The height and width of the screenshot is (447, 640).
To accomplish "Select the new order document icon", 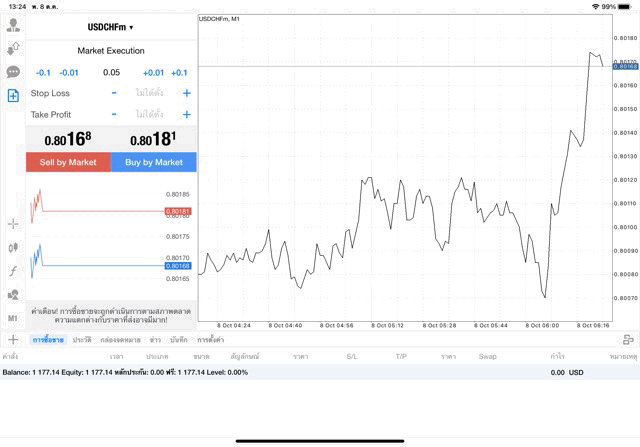I will (13, 96).
